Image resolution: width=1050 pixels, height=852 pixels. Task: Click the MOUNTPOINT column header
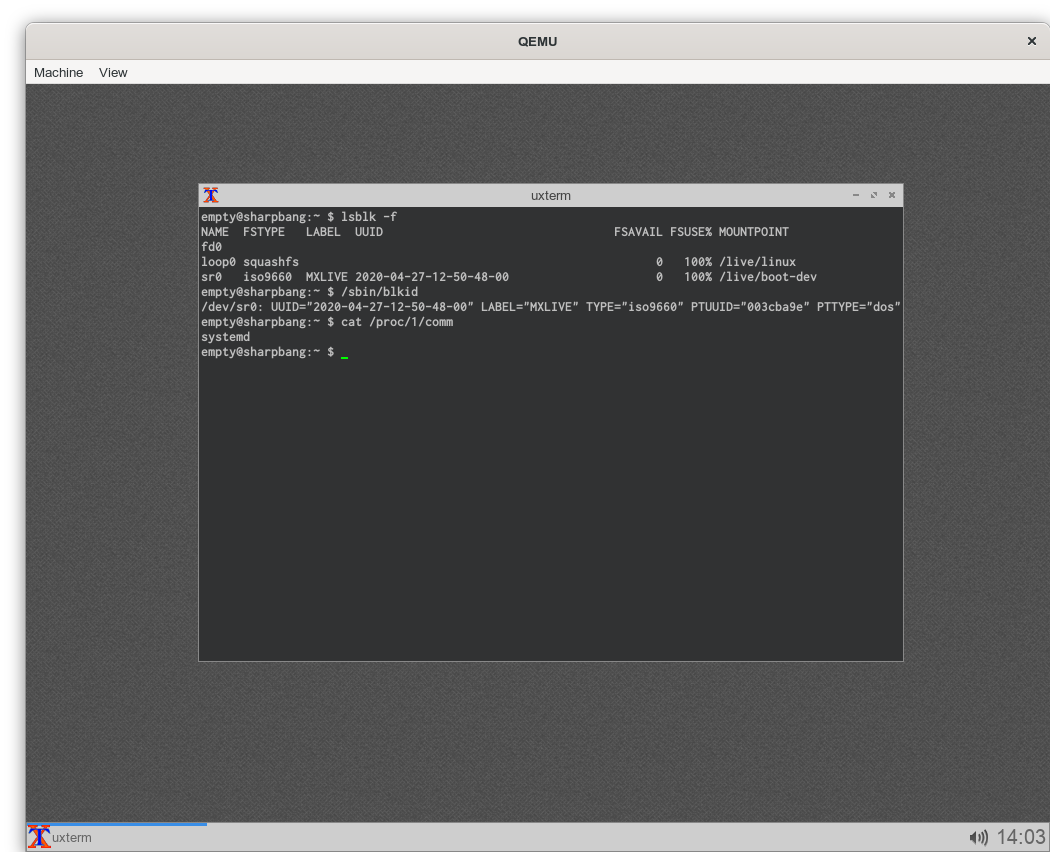(x=753, y=232)
